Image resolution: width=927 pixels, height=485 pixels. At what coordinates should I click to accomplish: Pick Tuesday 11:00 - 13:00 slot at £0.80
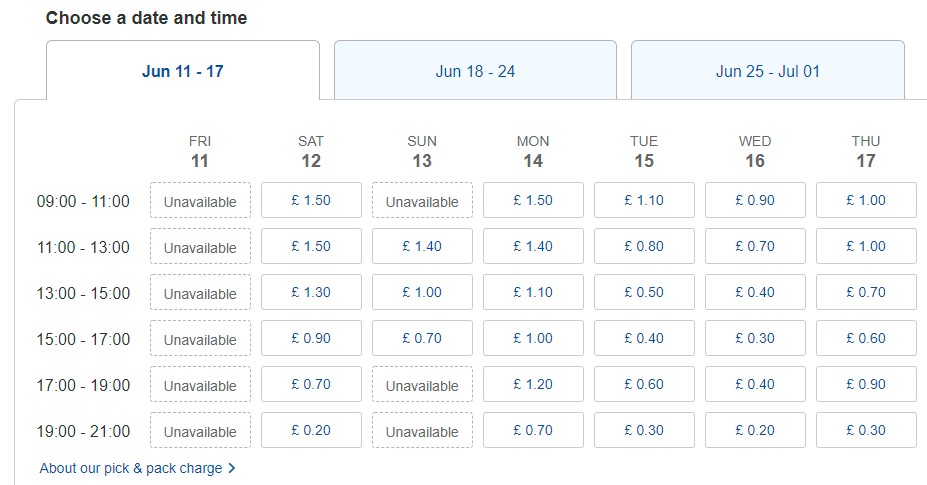click(644, 246)
